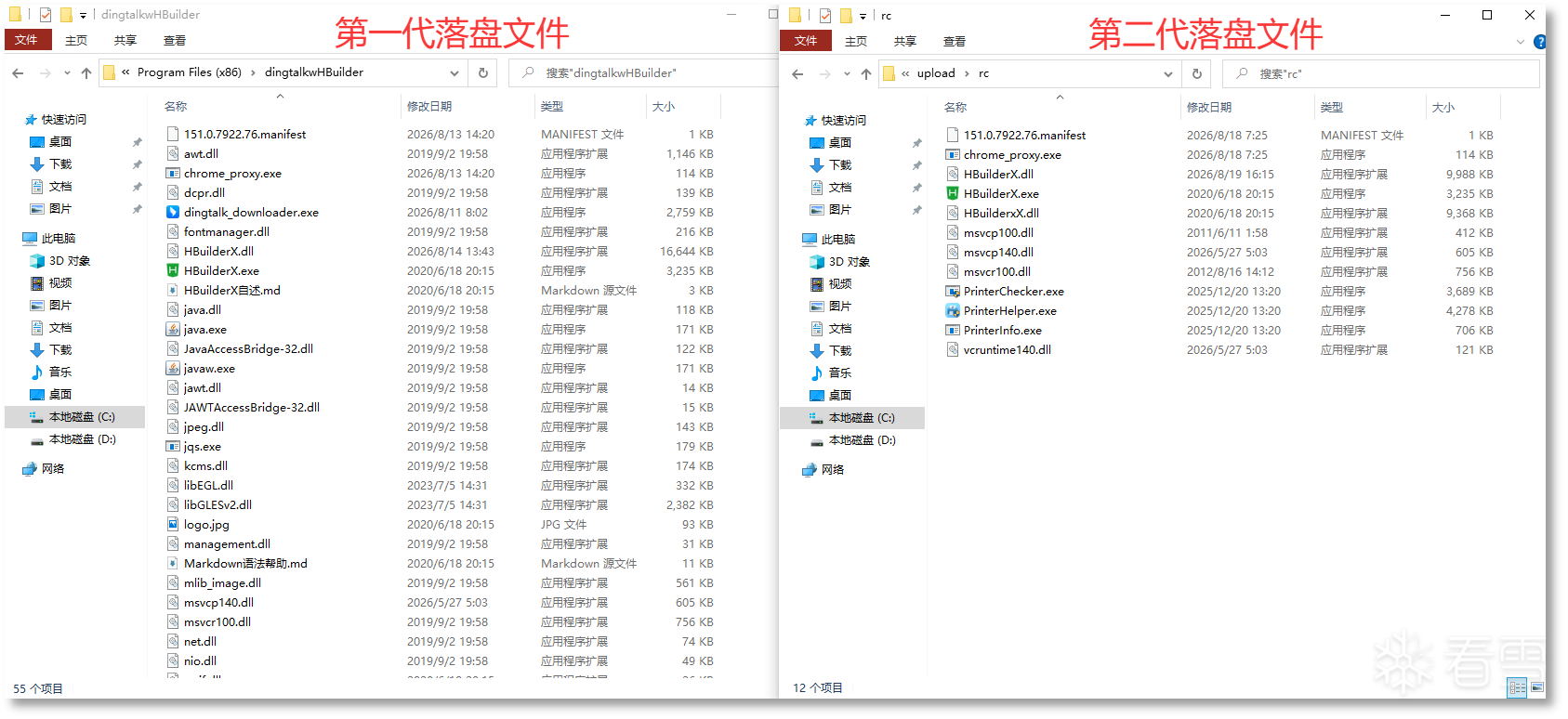1568x719 pixels.
Task: Expand address history dropdown in rc window
Action: [1168, 73]
